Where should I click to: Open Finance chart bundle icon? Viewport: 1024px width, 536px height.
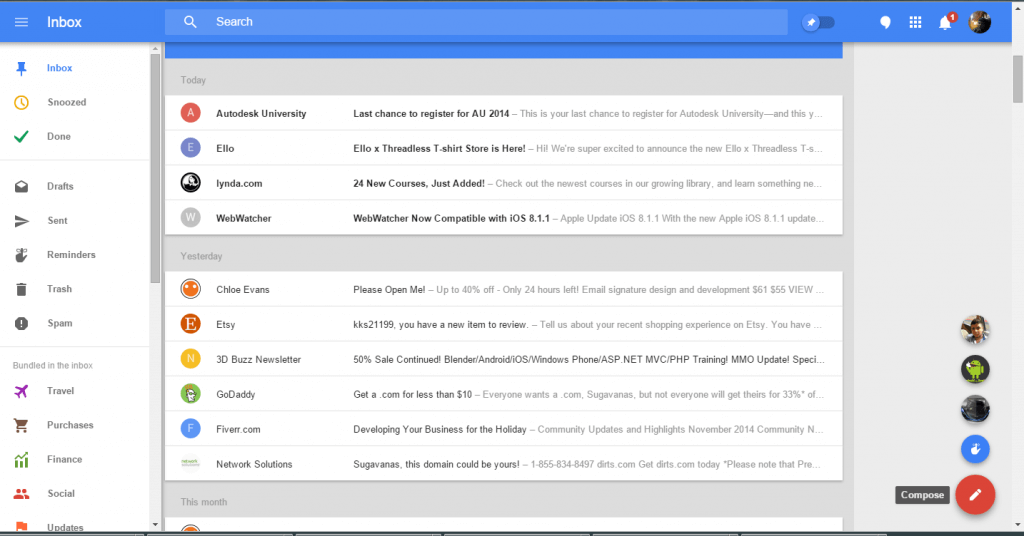click(22, 460)
